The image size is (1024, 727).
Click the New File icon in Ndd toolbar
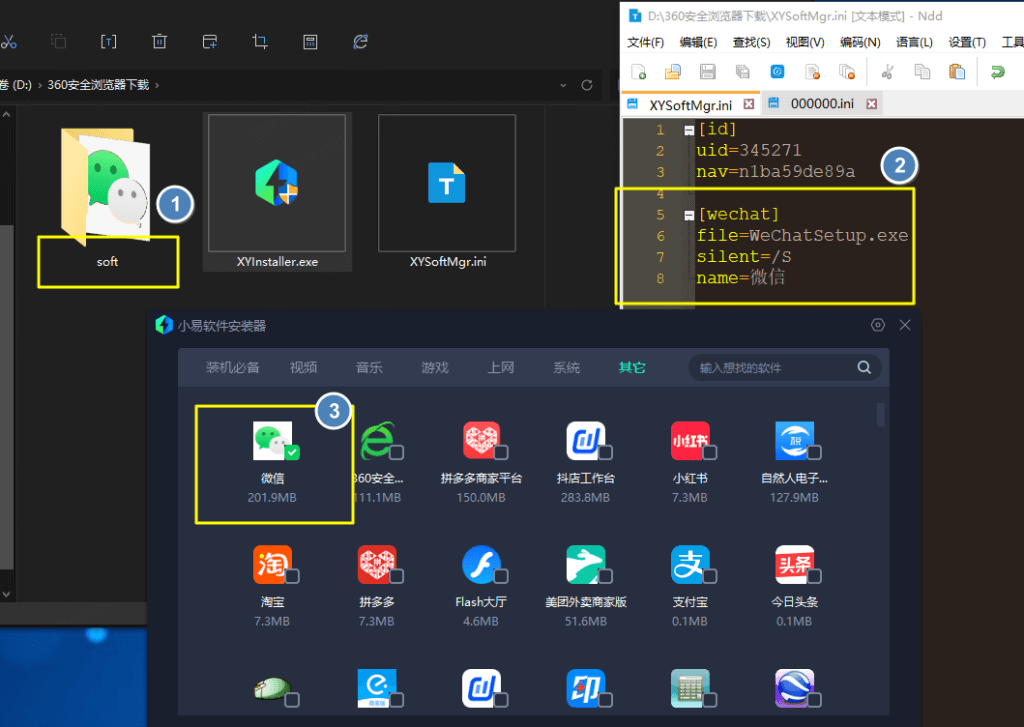(x=639, y=72)
